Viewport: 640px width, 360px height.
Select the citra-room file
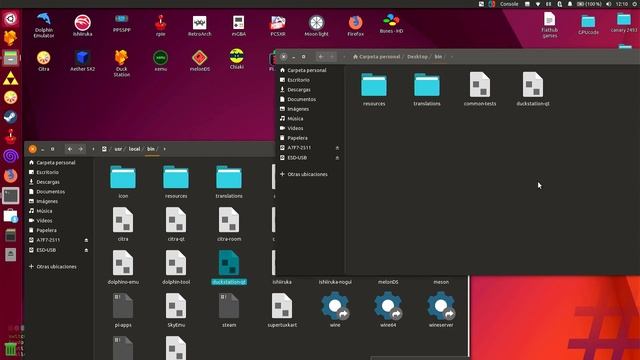[x=229, y=225]
